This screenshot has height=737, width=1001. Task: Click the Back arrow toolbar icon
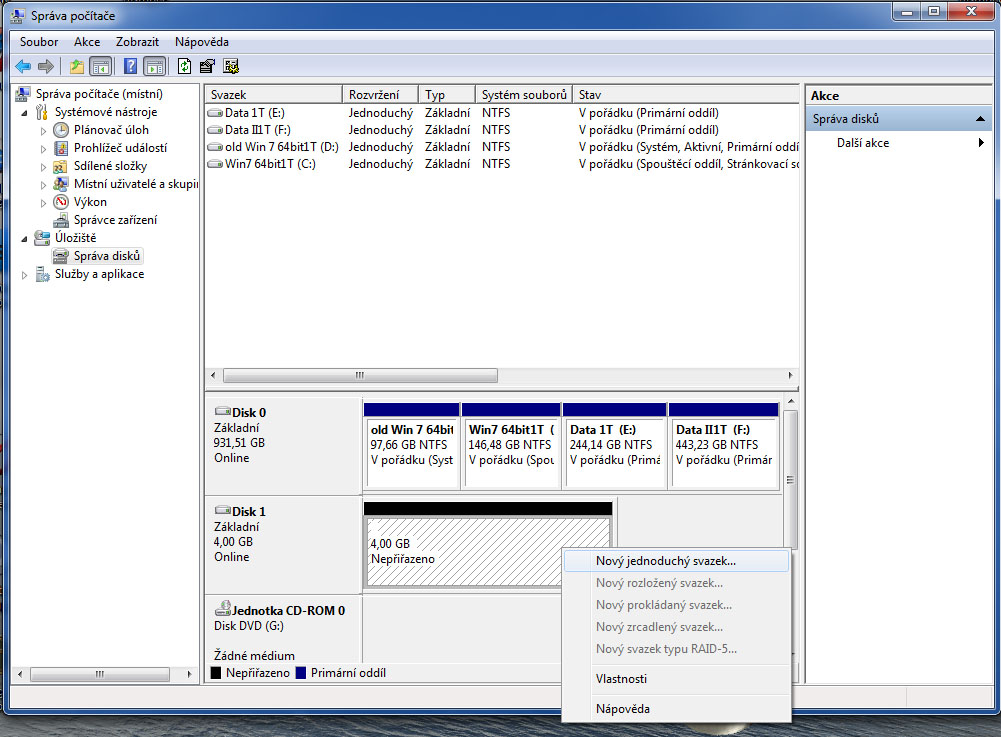pyautogui.click(x=24, y=66)
